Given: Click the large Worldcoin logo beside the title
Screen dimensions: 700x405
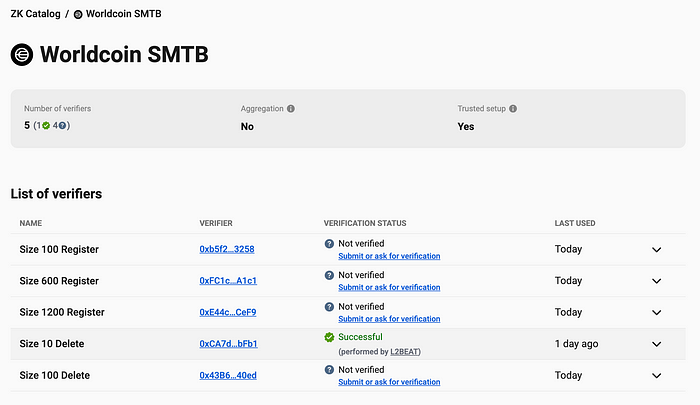Looking at the screenshot, I should click(22, 54).
